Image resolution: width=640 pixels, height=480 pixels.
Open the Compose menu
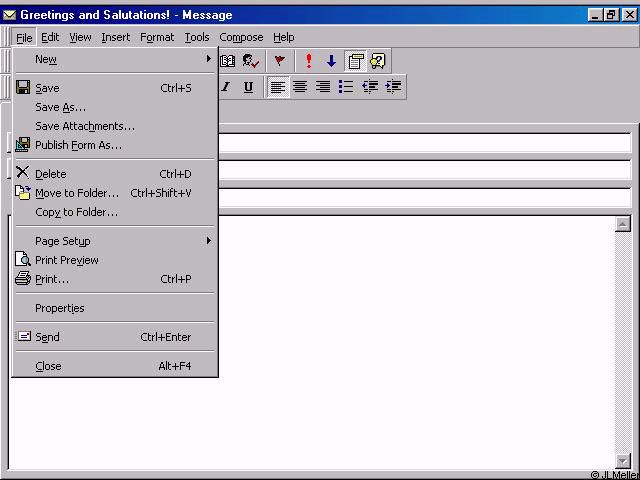click(241, 37)
